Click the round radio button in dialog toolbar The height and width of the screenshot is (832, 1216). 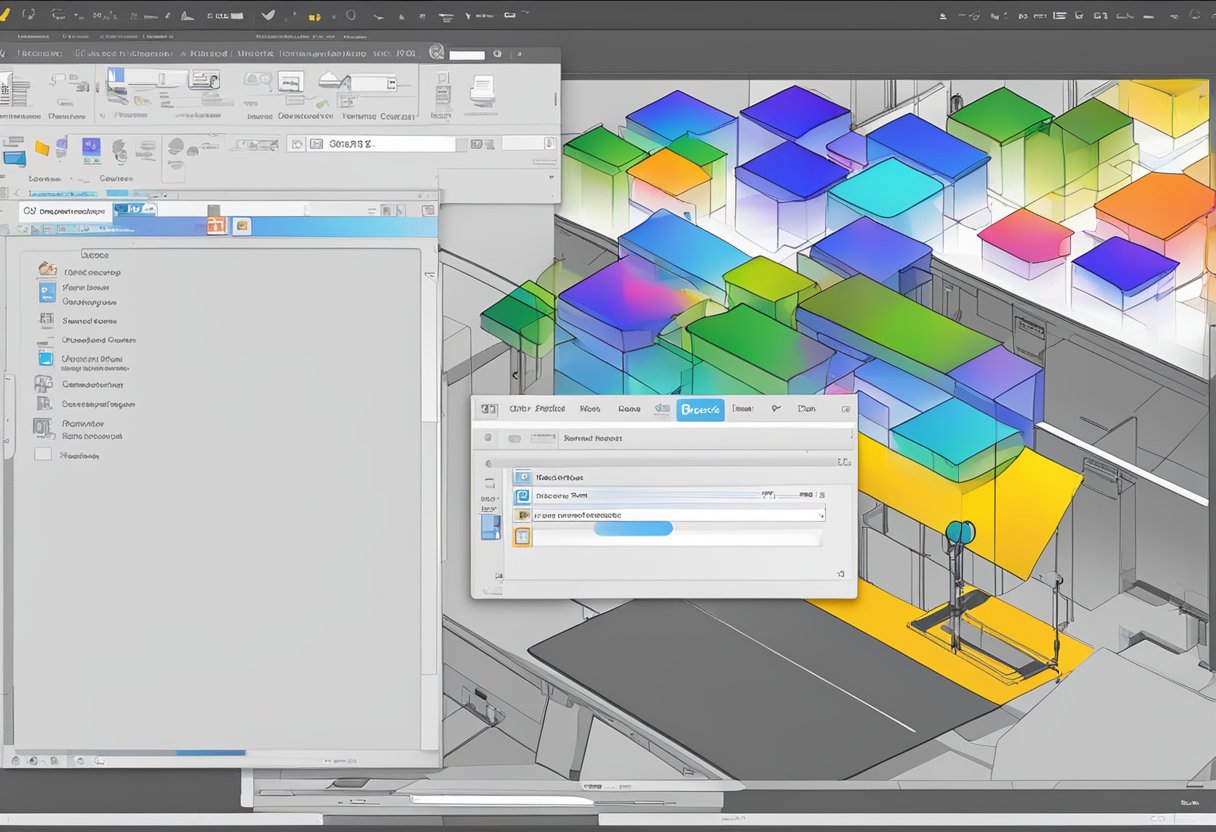point(488,438)
